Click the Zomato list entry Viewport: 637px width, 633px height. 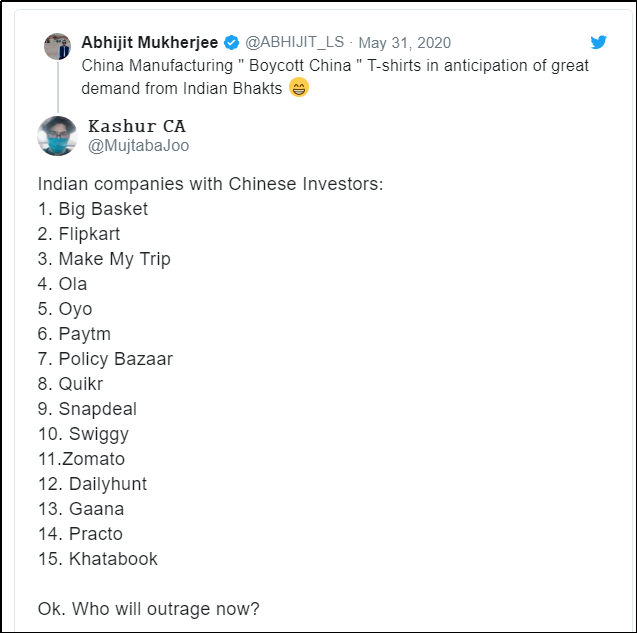pos(82,459)
